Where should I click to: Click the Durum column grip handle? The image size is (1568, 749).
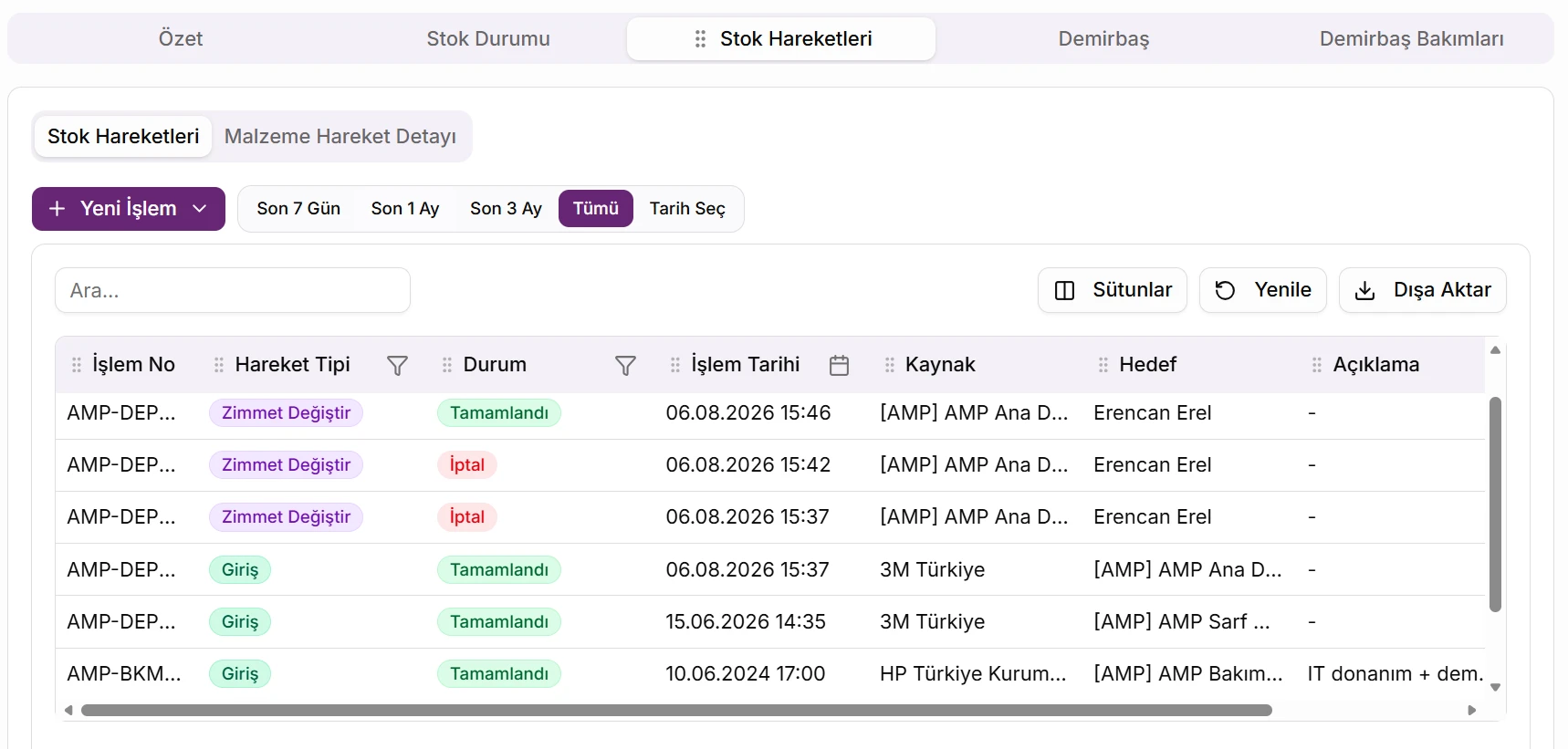[x=447, y=365]
